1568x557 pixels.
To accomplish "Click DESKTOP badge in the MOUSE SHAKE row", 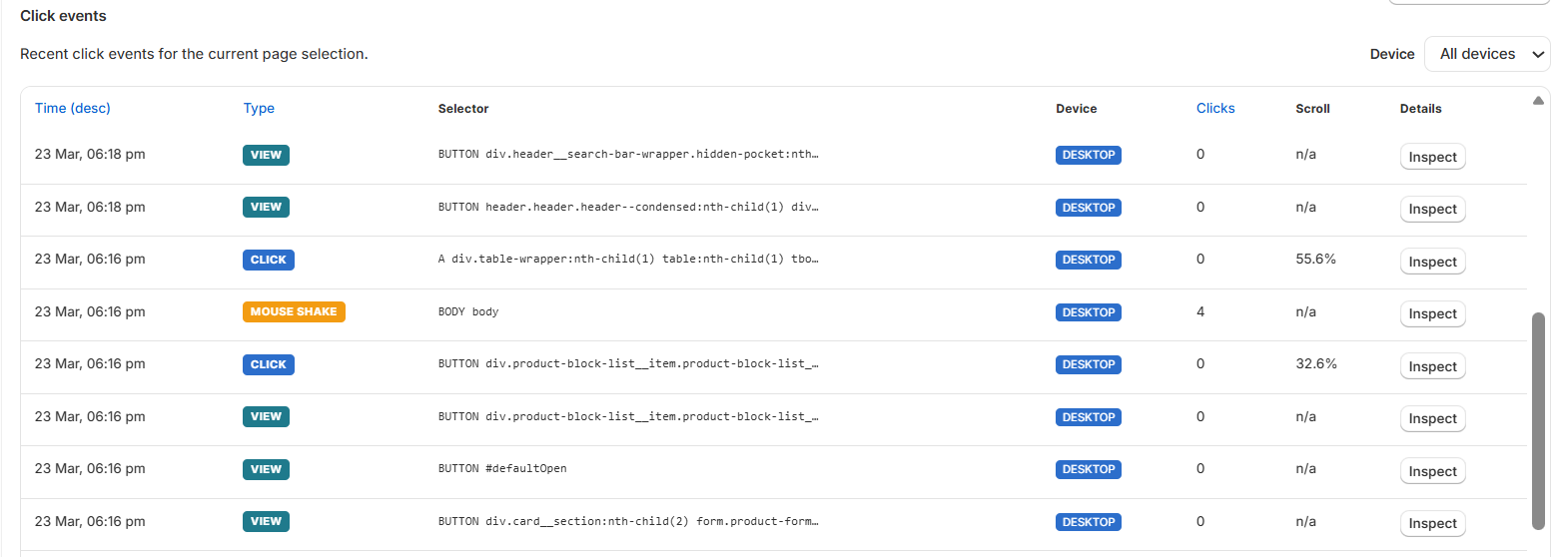I will click(x=1088, y=312).
